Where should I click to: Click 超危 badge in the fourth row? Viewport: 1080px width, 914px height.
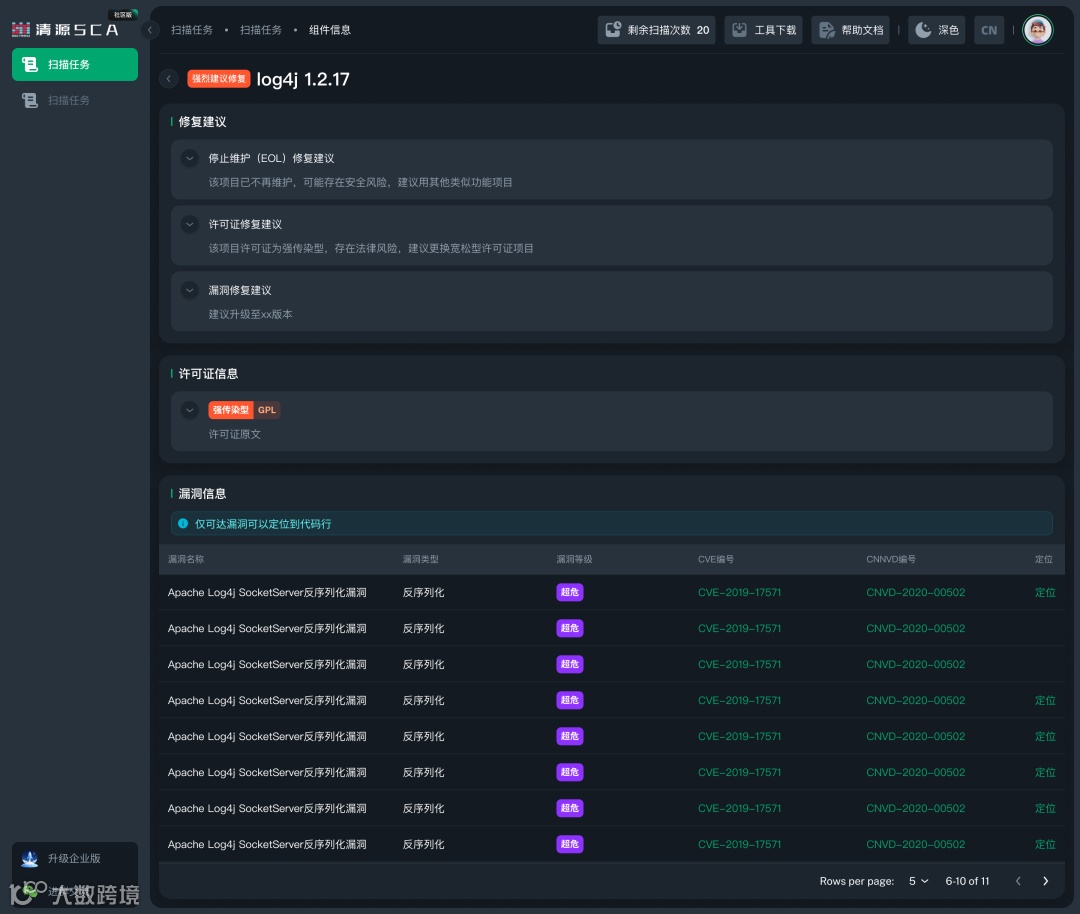570,700
